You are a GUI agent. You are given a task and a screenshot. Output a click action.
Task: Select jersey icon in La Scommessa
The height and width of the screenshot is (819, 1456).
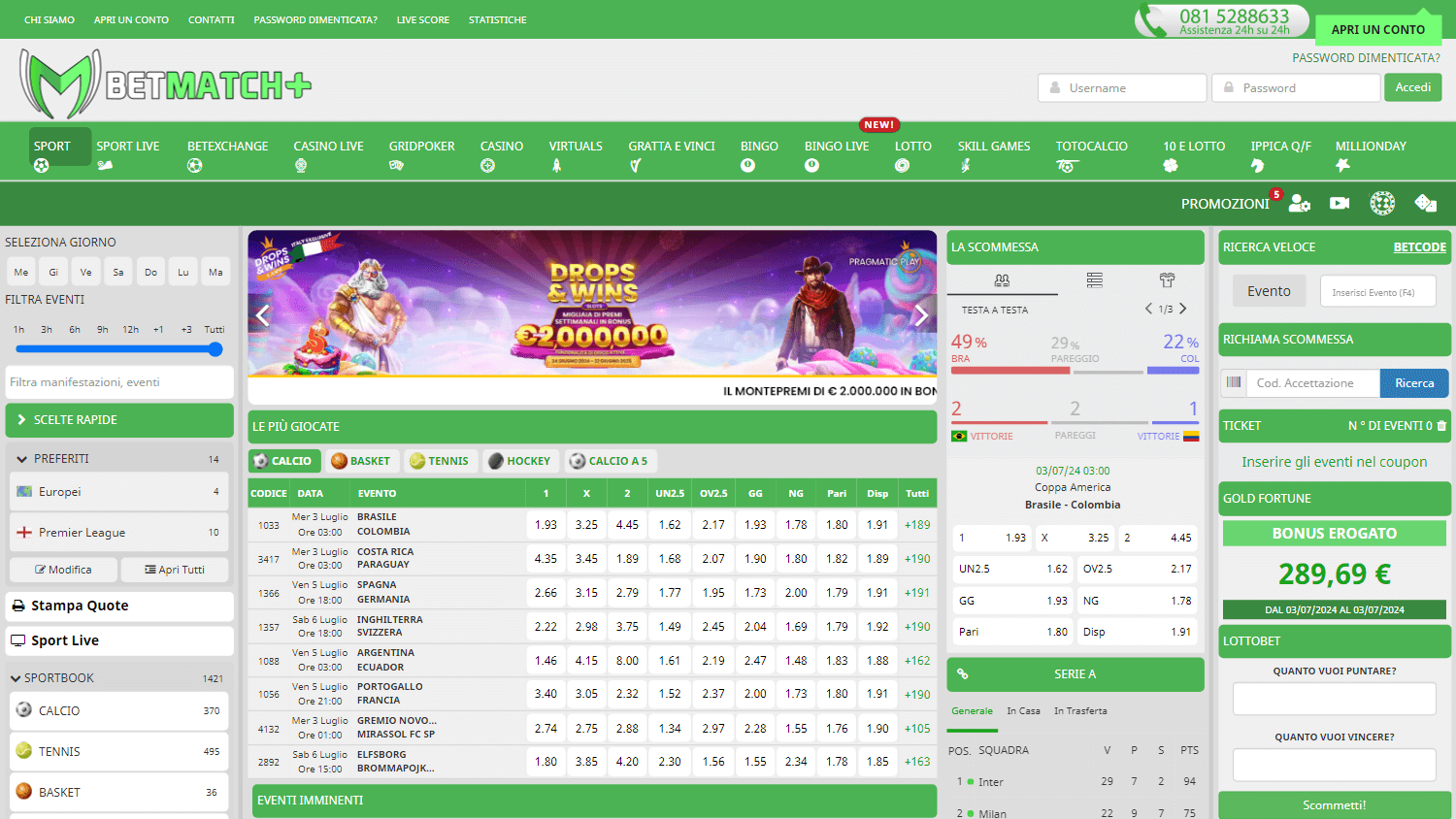(1167, 279)
